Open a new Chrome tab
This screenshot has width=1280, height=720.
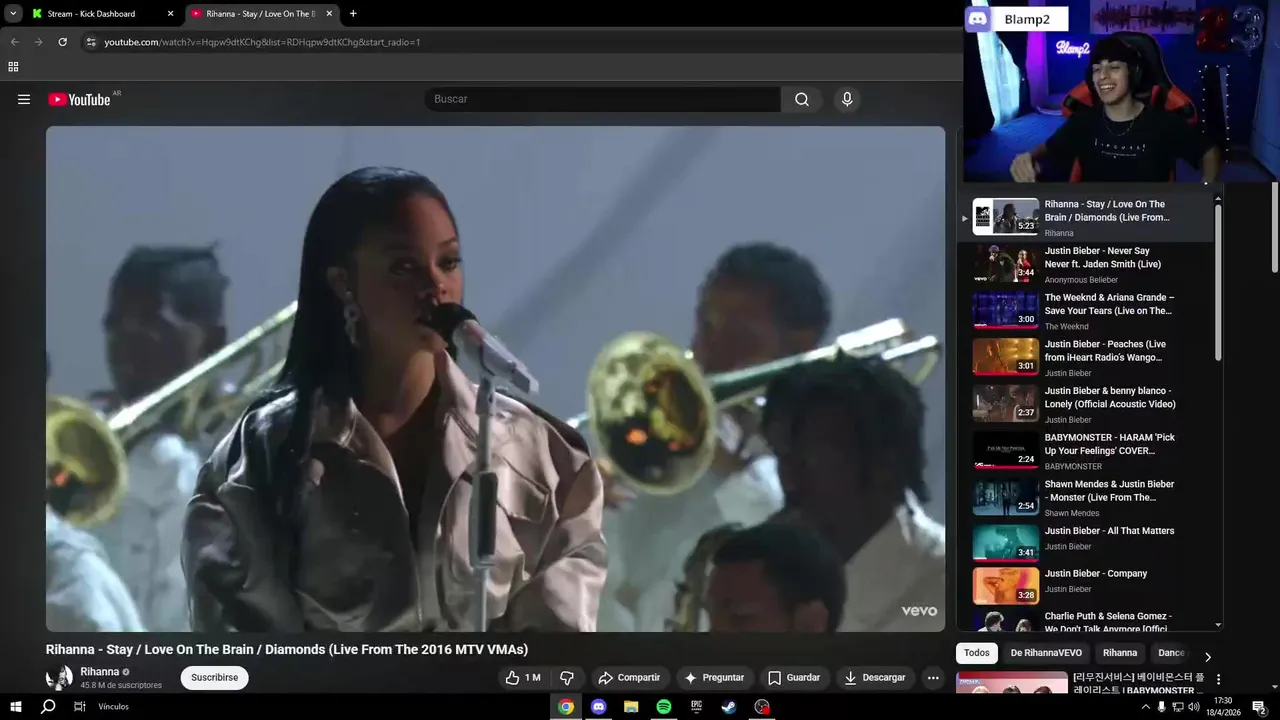click(x=353, y=14)
